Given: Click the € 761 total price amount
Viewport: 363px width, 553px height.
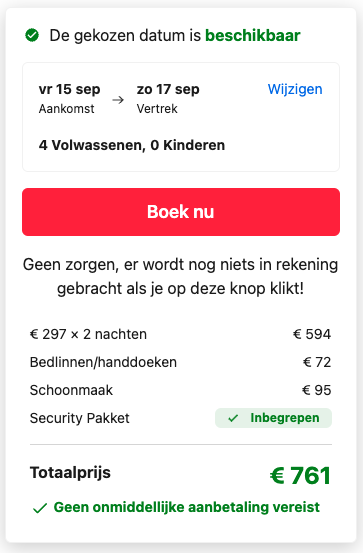Looking at the screenshot, I should [x=301, y=475].
